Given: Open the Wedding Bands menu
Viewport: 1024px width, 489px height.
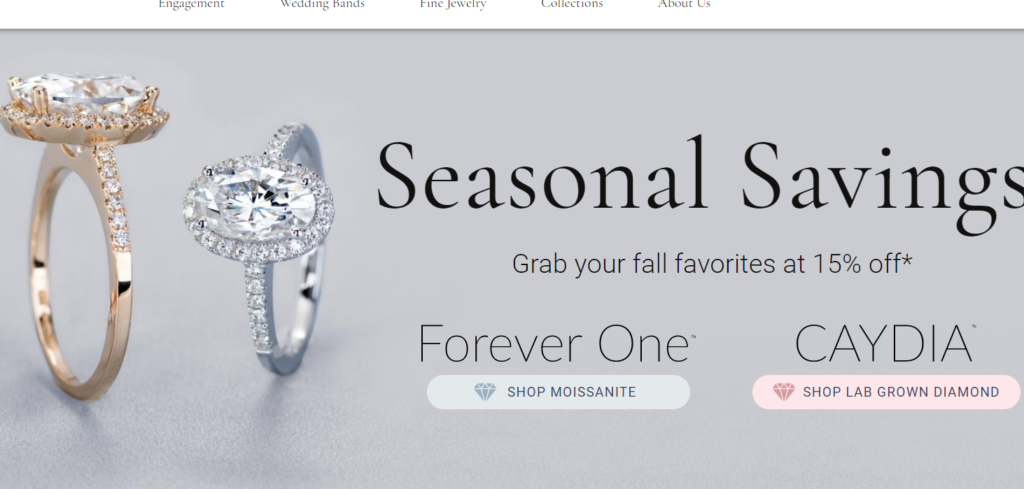Looking at the screenshot, I should [x=322, y=4].
